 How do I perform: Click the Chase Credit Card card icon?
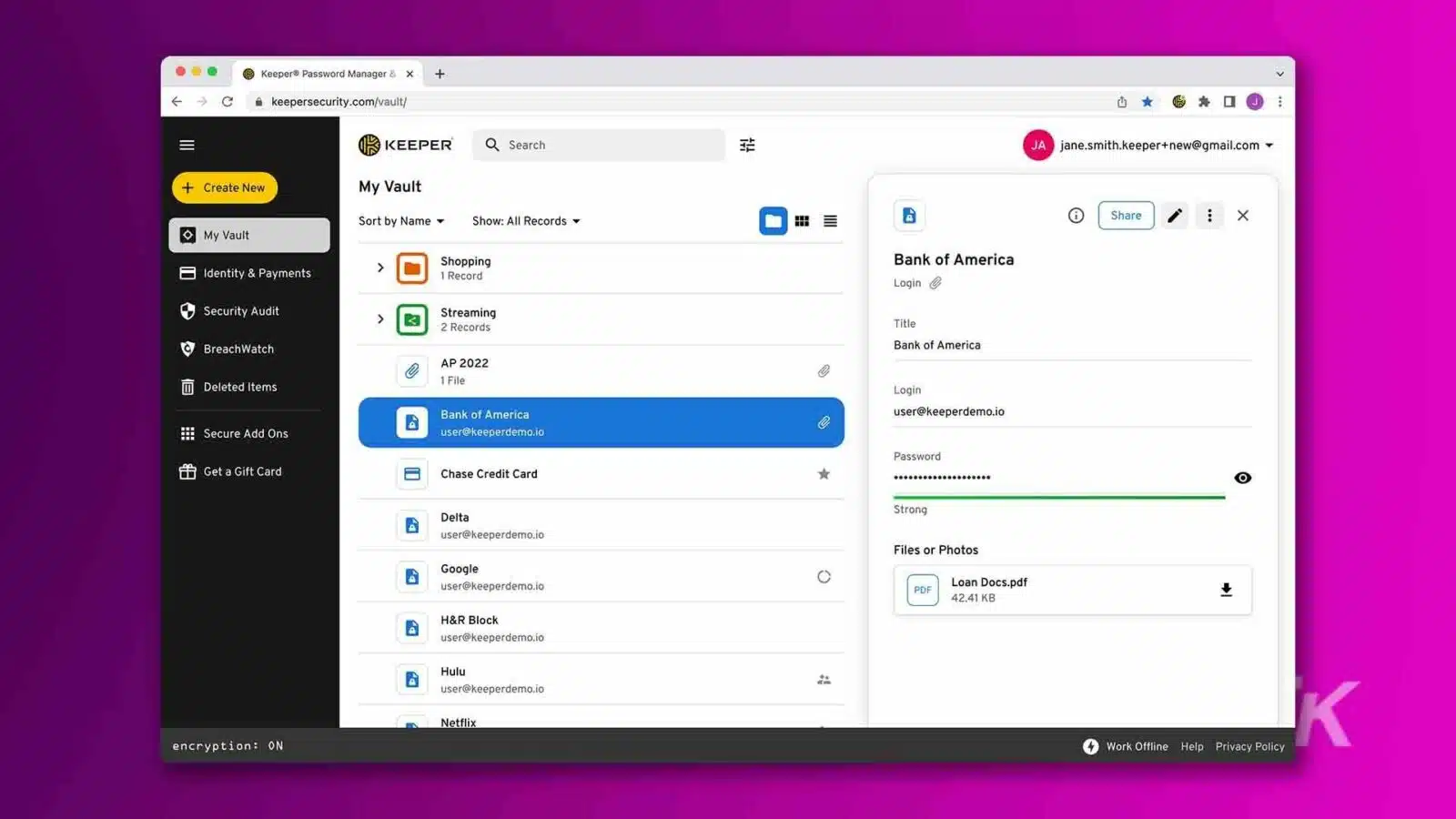click(x=412, y=474)
